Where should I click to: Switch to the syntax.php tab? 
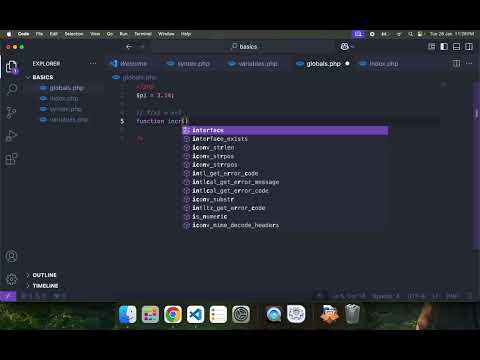click(189, 64)
